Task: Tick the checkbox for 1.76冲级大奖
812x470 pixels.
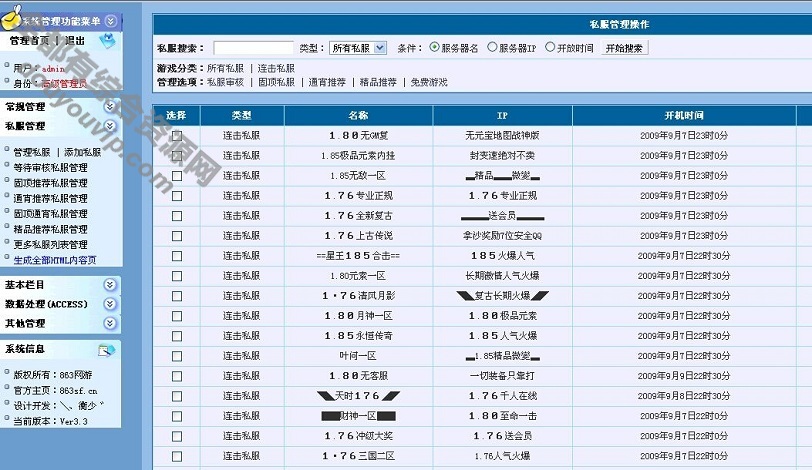Action: point(177,436)
